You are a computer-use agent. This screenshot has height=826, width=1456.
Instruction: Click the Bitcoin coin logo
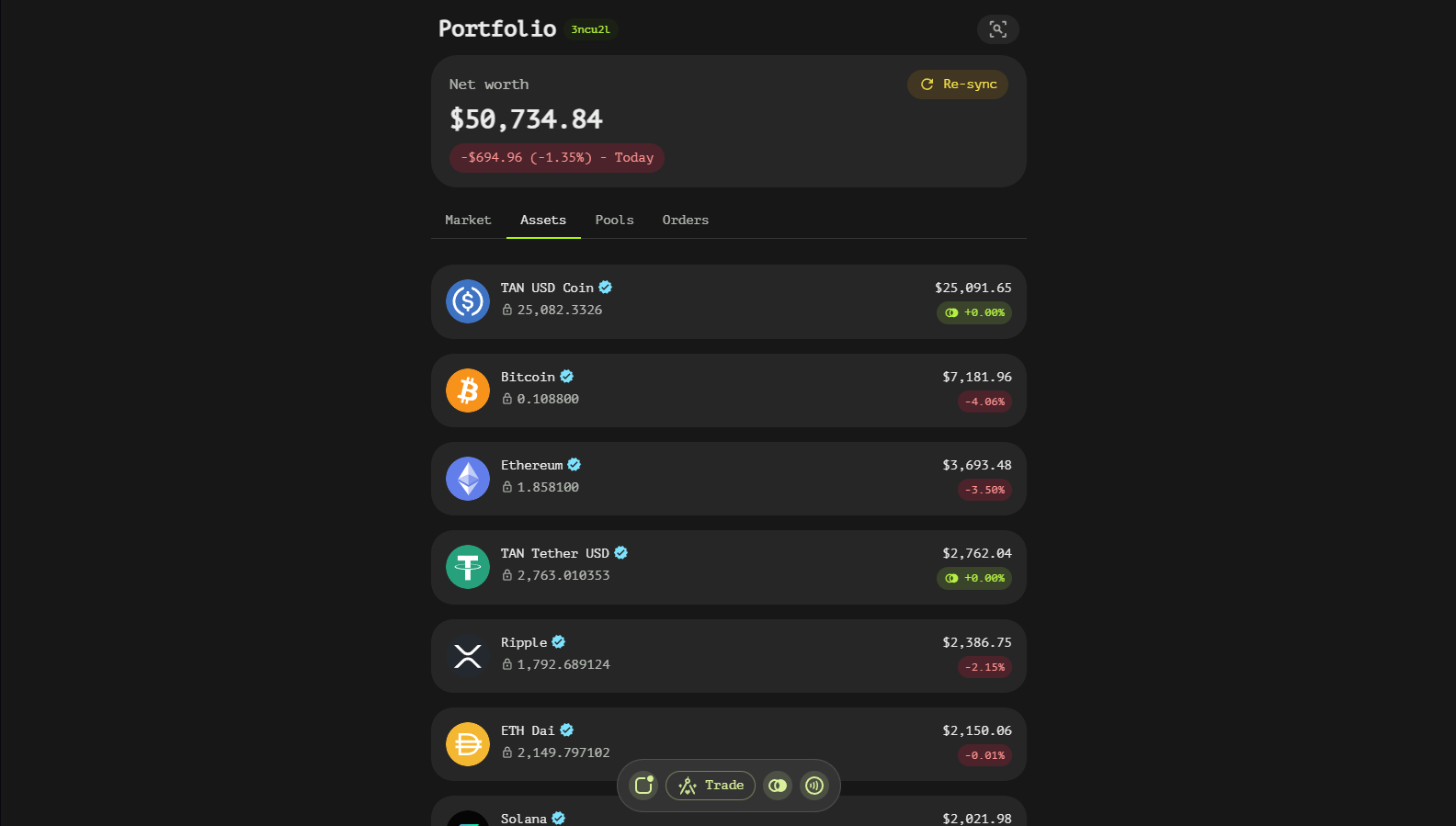tap(468, 390)
